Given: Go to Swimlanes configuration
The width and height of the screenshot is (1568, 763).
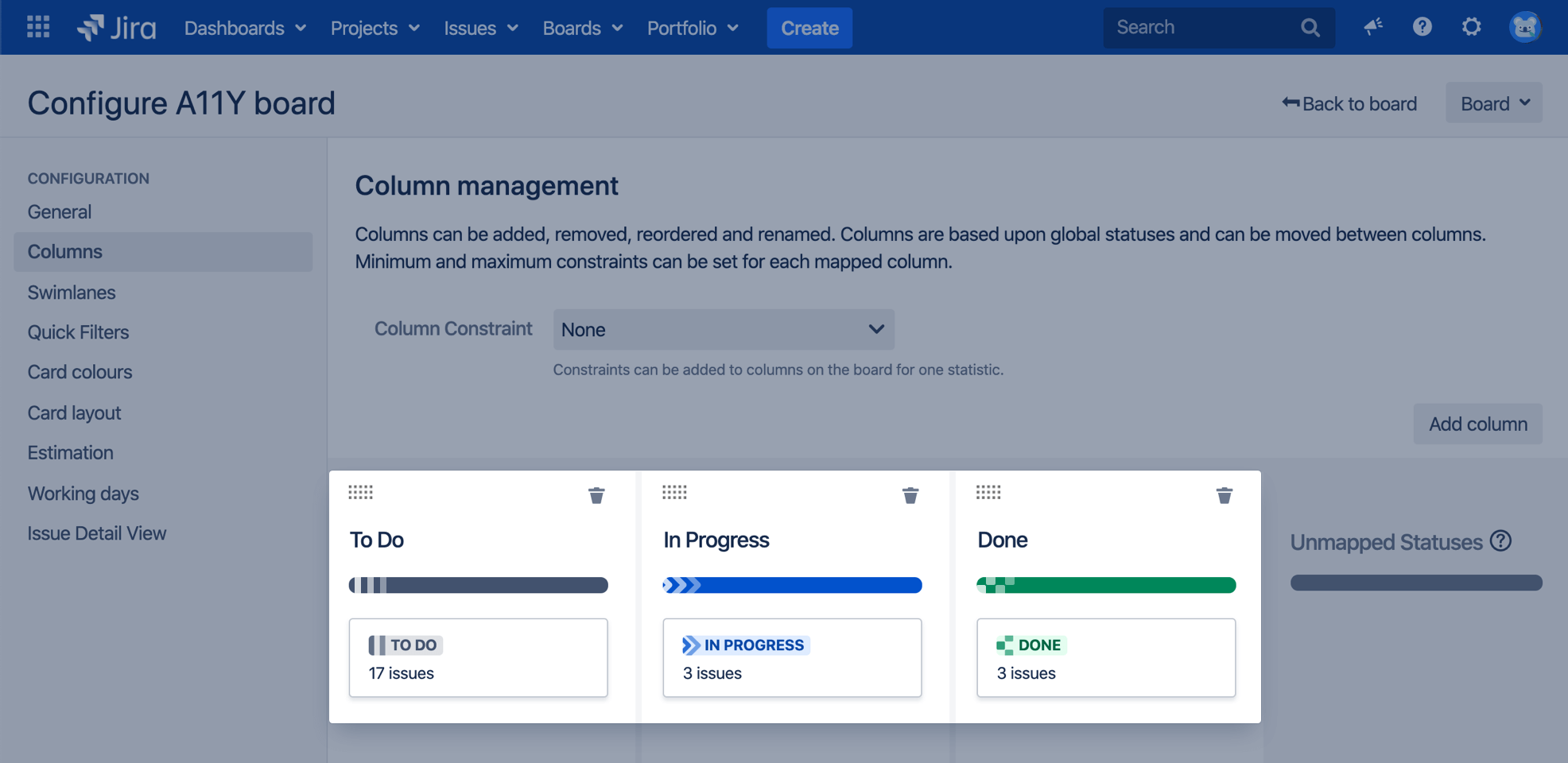Looking at the screenshot, I should 72,292.
